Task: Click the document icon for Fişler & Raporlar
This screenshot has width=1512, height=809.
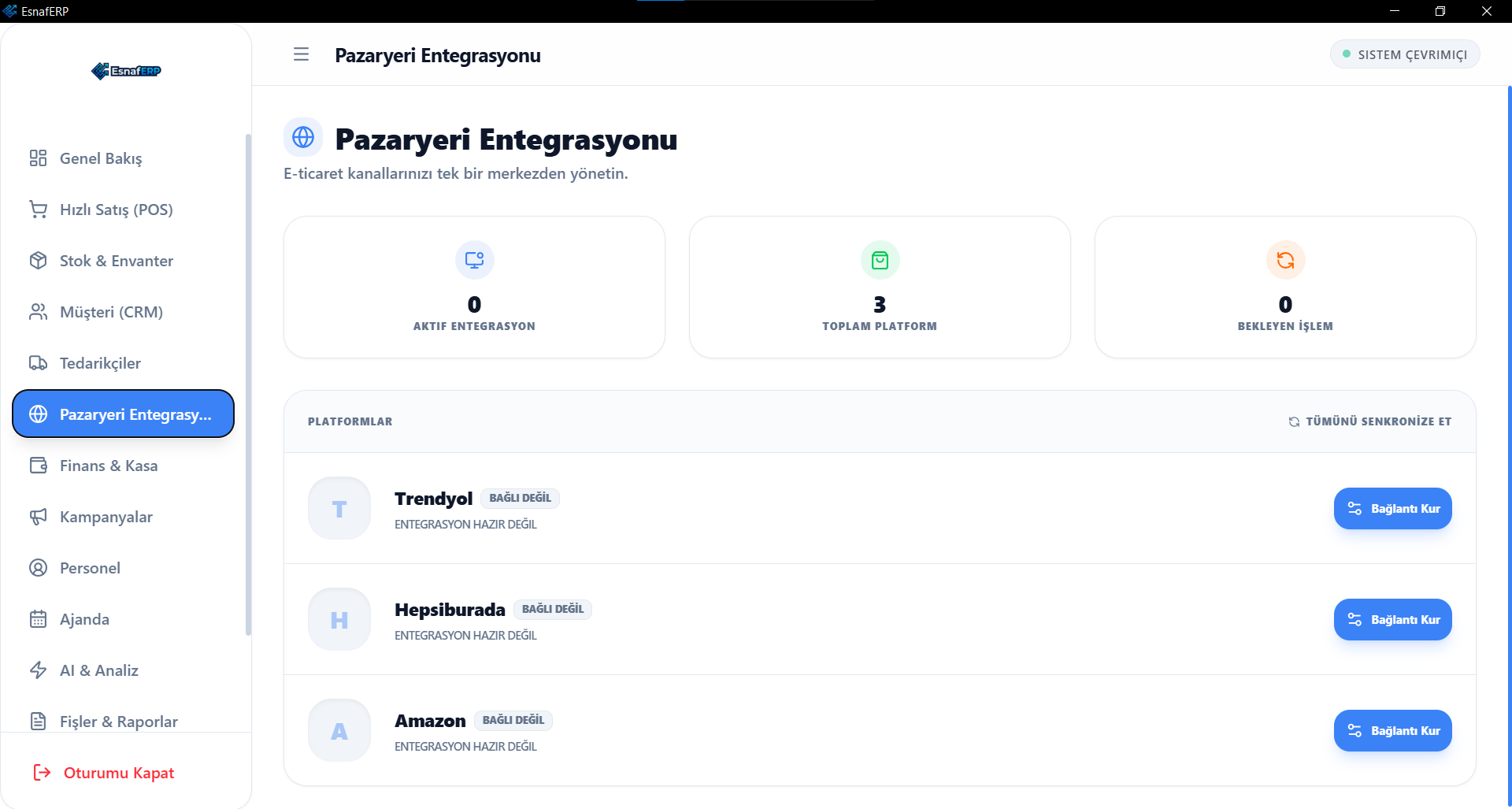Action: (38, 722)
